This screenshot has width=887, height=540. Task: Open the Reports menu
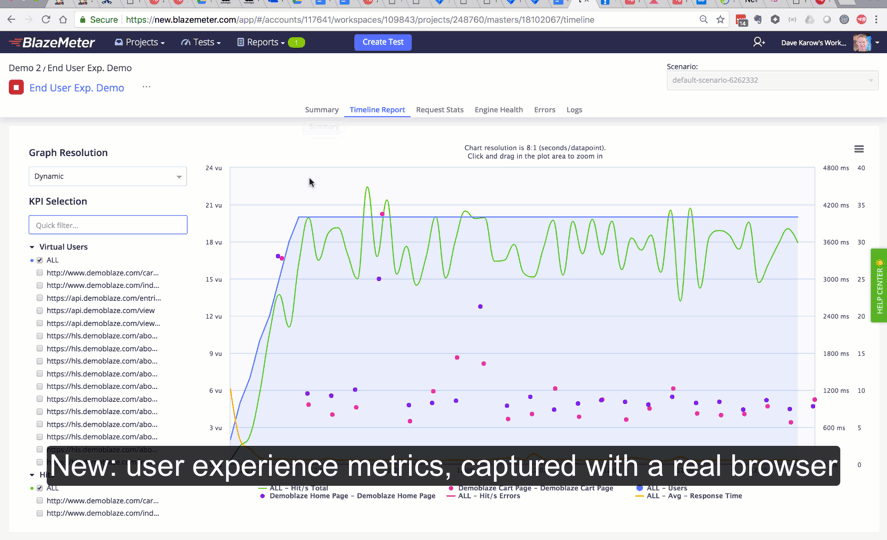pos(261,42)
